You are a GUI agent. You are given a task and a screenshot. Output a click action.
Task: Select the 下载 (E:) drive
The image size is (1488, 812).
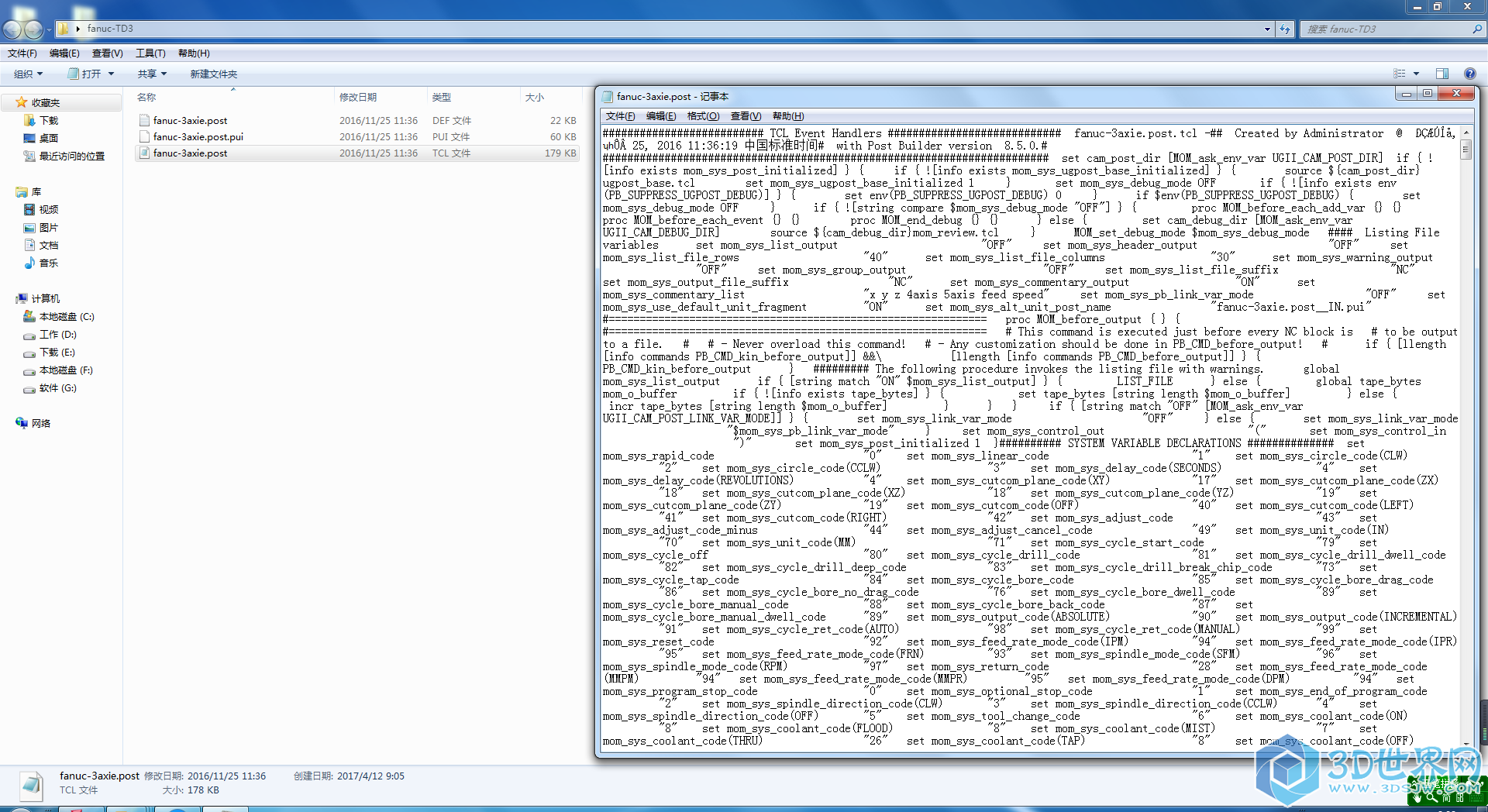point(57,352)
